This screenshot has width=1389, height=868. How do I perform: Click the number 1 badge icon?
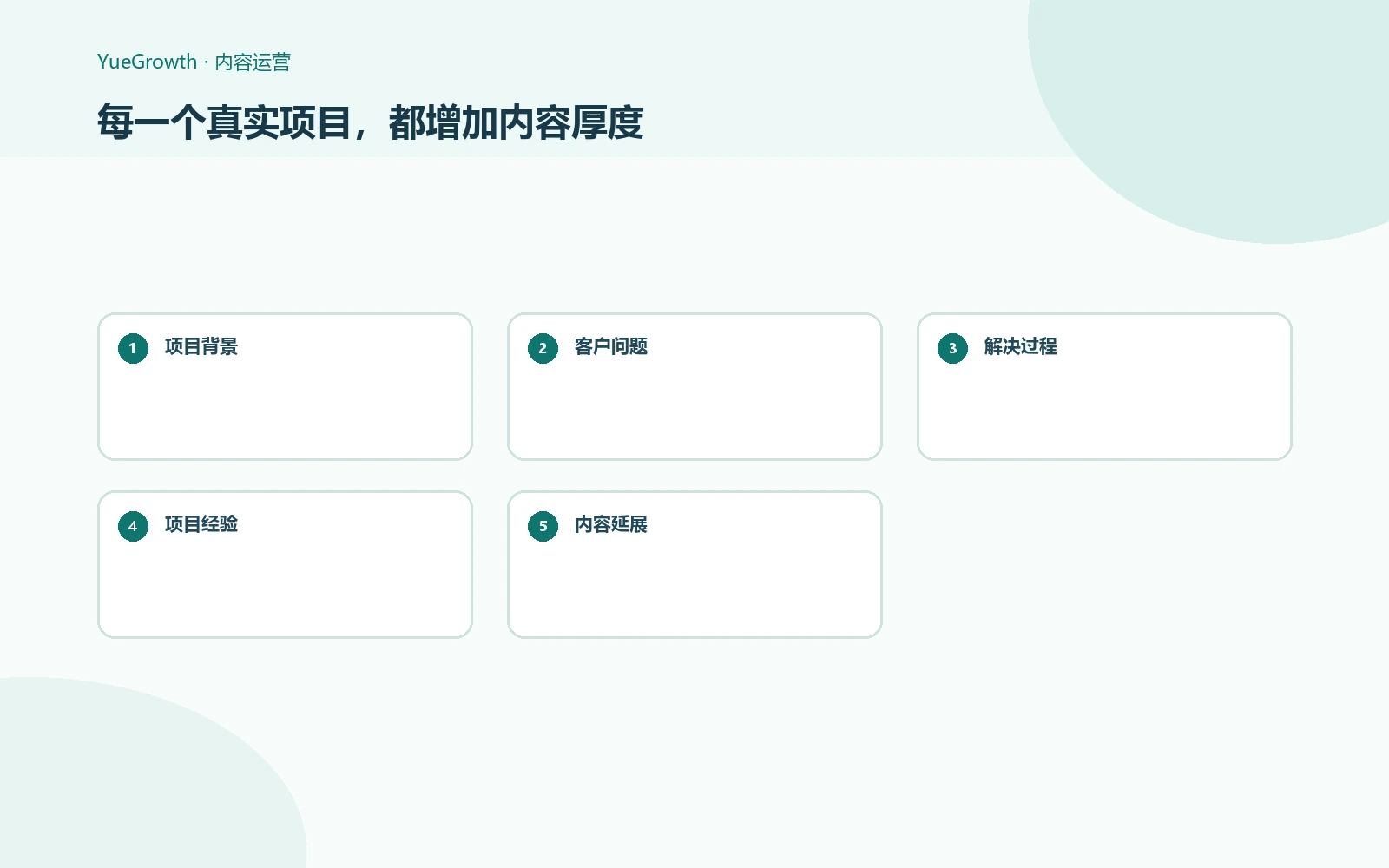pyautogui.click(x=133, y=348)
